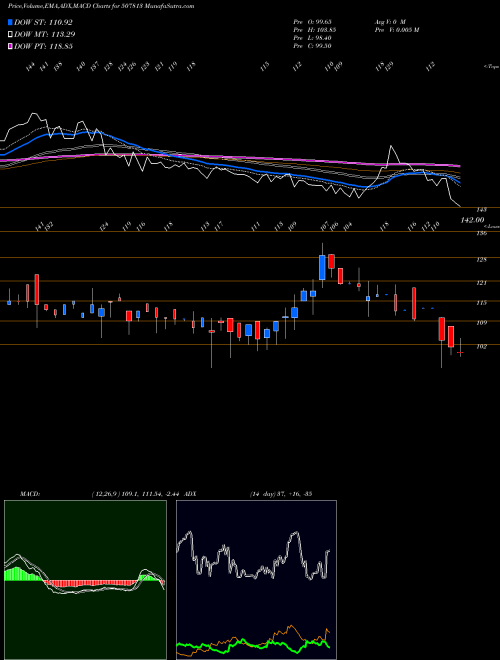Viewport: 500px width, 660px height.
Task: Click the white DOW MT legend swatch
Action: 10,34
